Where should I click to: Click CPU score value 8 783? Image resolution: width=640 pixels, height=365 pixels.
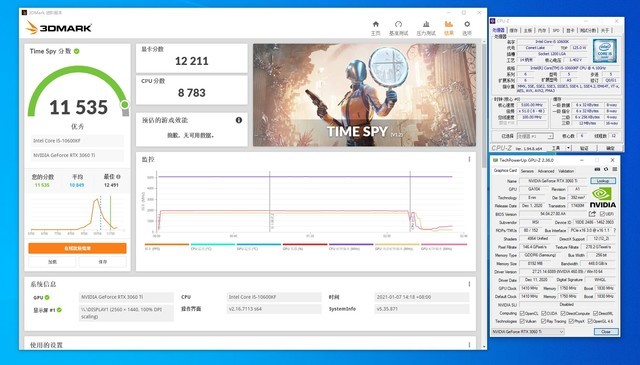191,93
